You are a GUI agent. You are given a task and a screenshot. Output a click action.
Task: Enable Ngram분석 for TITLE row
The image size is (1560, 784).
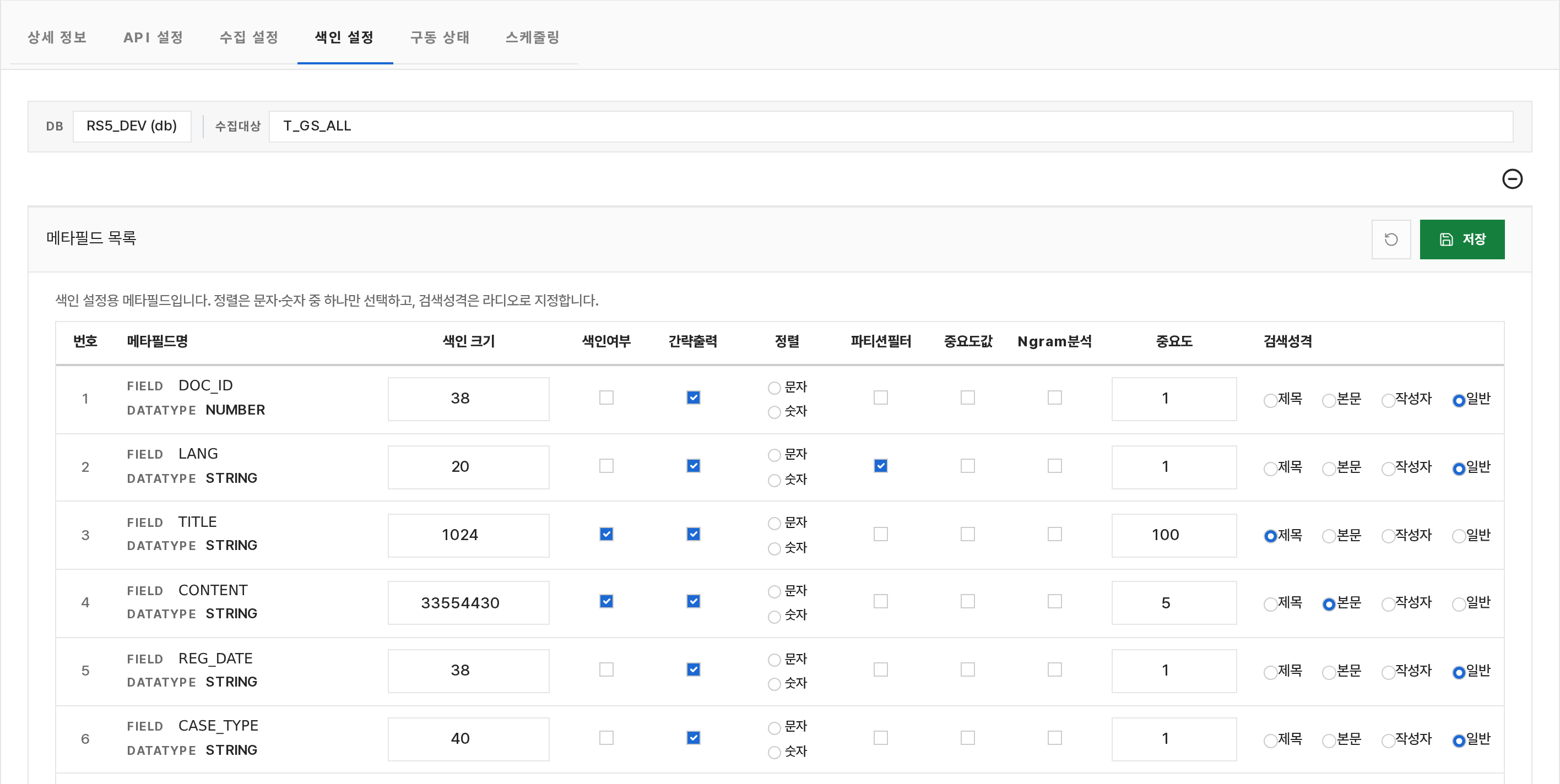(x=1055, y=534)
